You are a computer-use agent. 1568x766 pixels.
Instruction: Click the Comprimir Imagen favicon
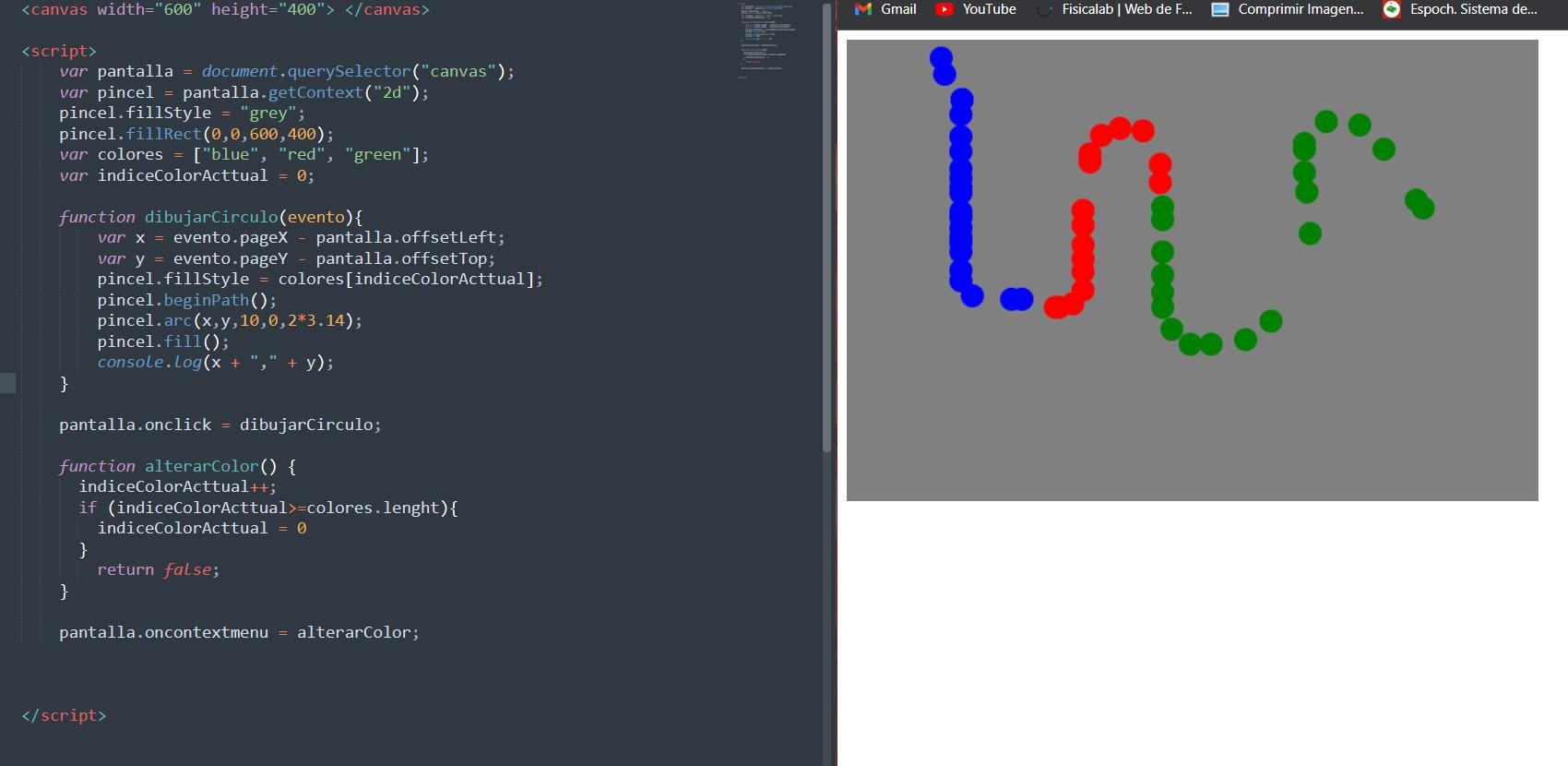click(1220, 9)
